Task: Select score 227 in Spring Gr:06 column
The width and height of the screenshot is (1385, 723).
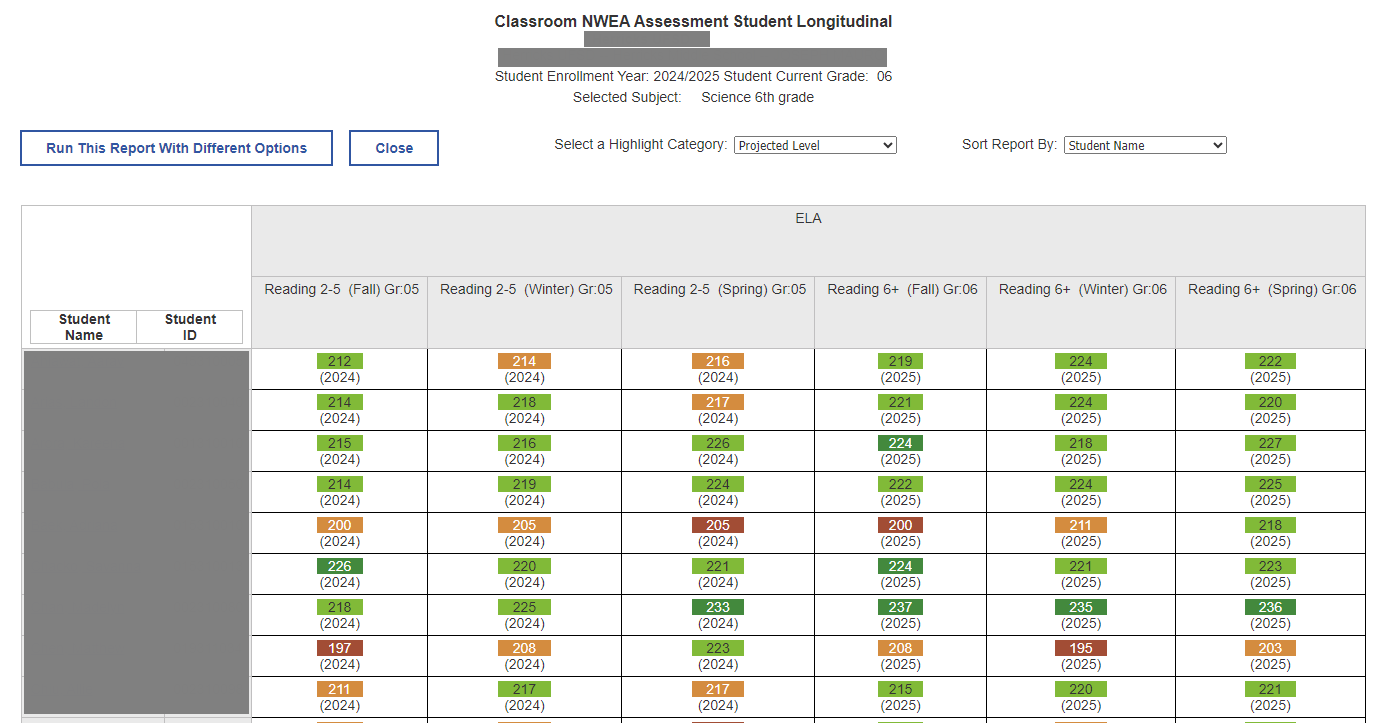Action: coord(1270,443)
